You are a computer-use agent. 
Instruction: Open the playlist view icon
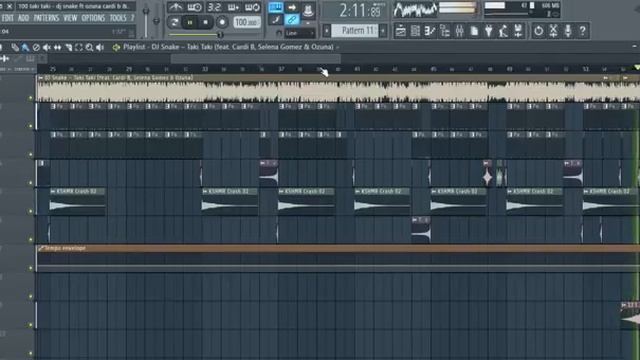pos(401,31)
